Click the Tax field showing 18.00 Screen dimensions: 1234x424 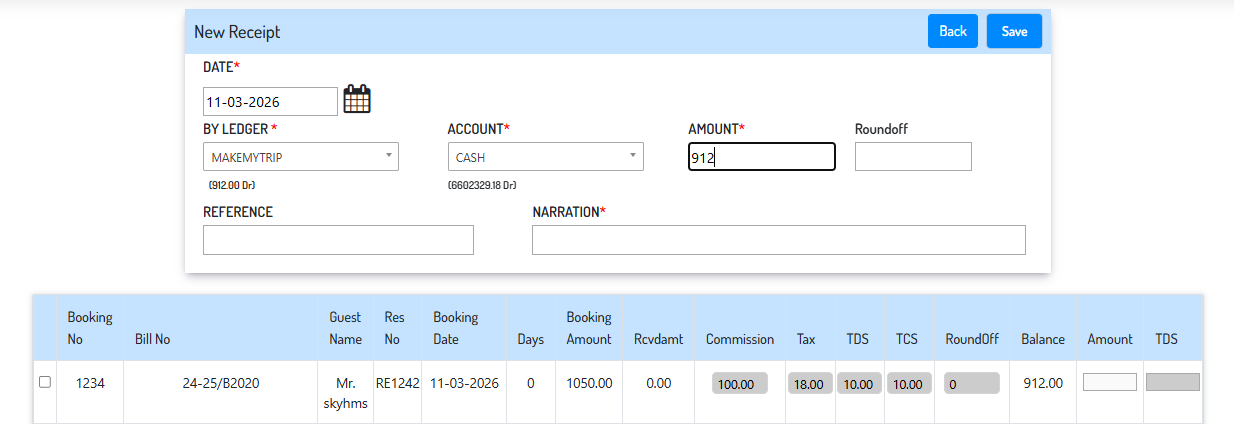[x=809, y=384]
